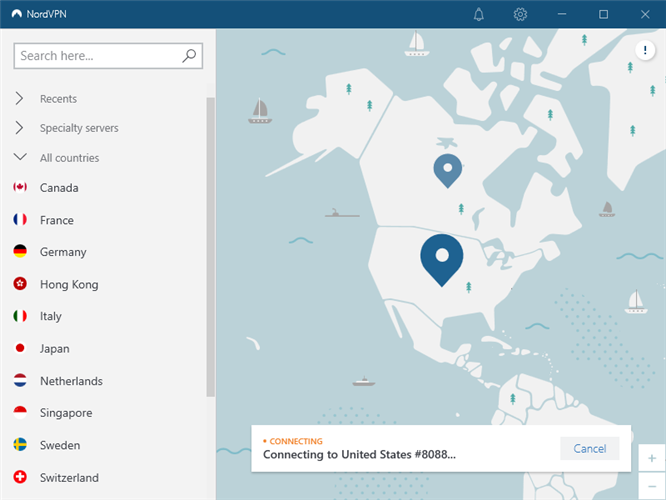
Task: Click the Canada flag icon
Action: tap(20, 188)
